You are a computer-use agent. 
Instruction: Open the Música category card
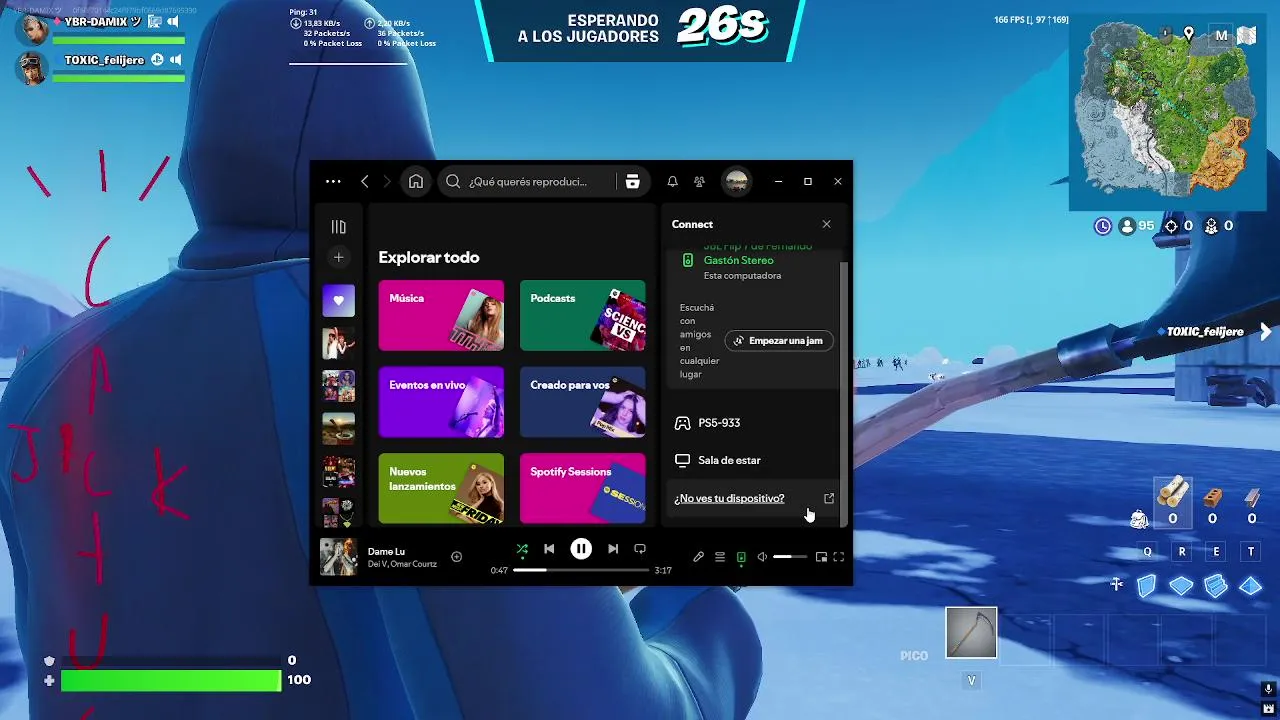tap(441, 315)
